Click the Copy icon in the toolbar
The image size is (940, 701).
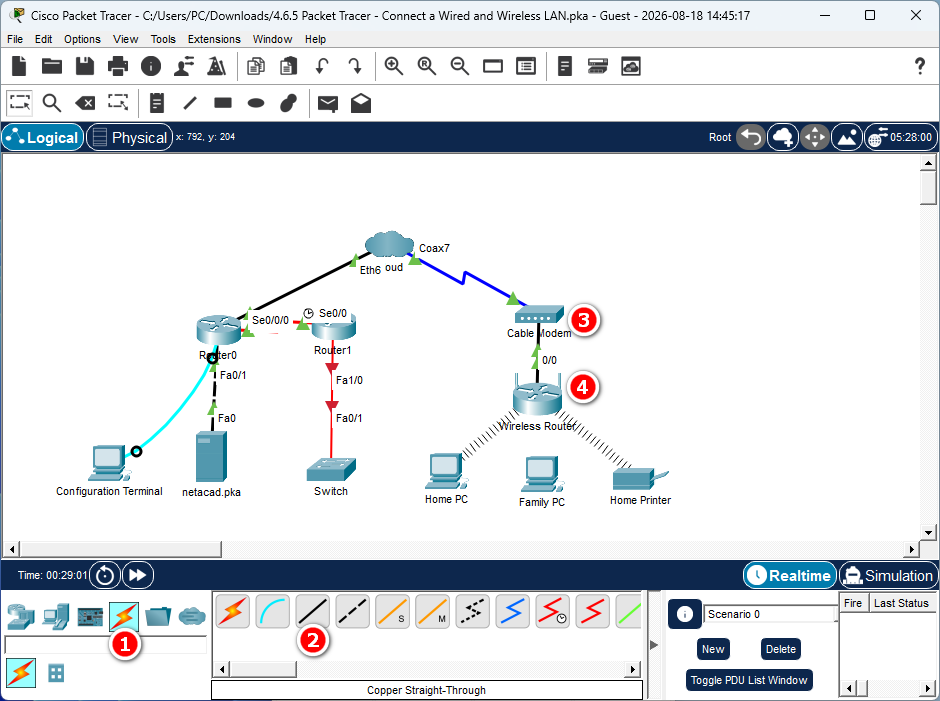(x=256, y=66)
